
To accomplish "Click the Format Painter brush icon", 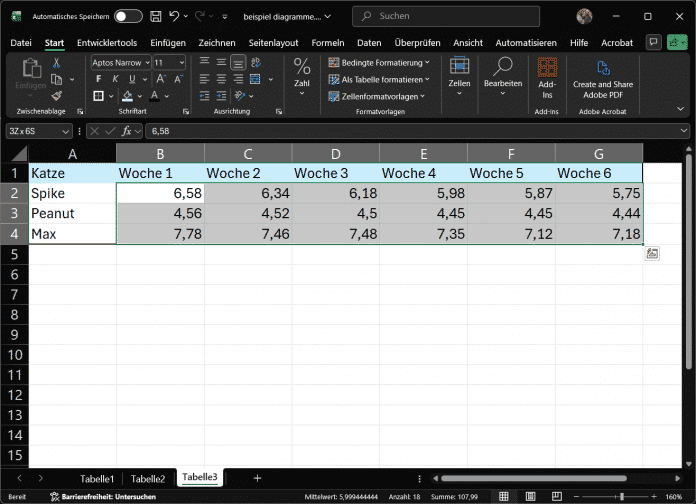I will point(56,95).
